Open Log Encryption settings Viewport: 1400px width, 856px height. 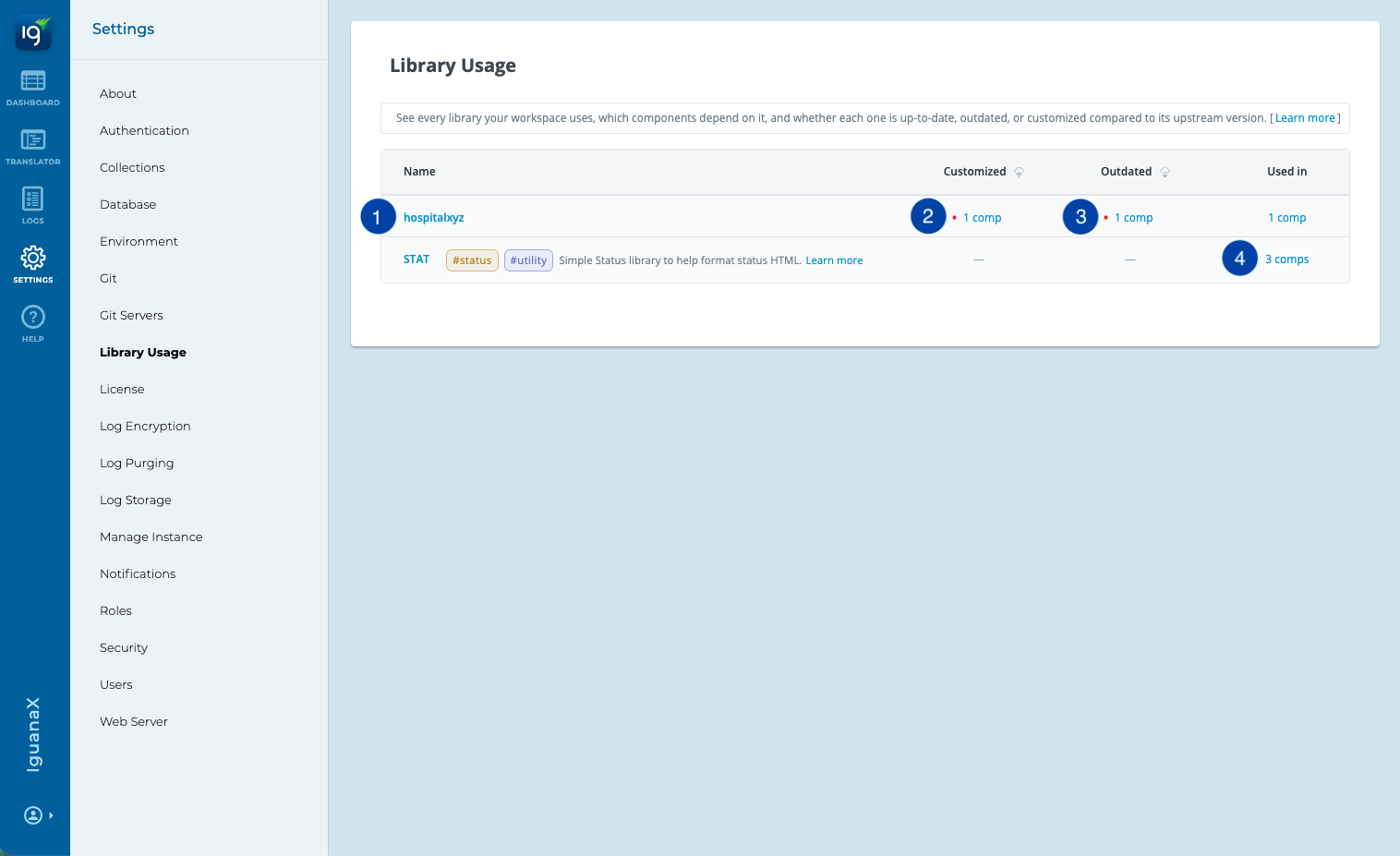145,427
